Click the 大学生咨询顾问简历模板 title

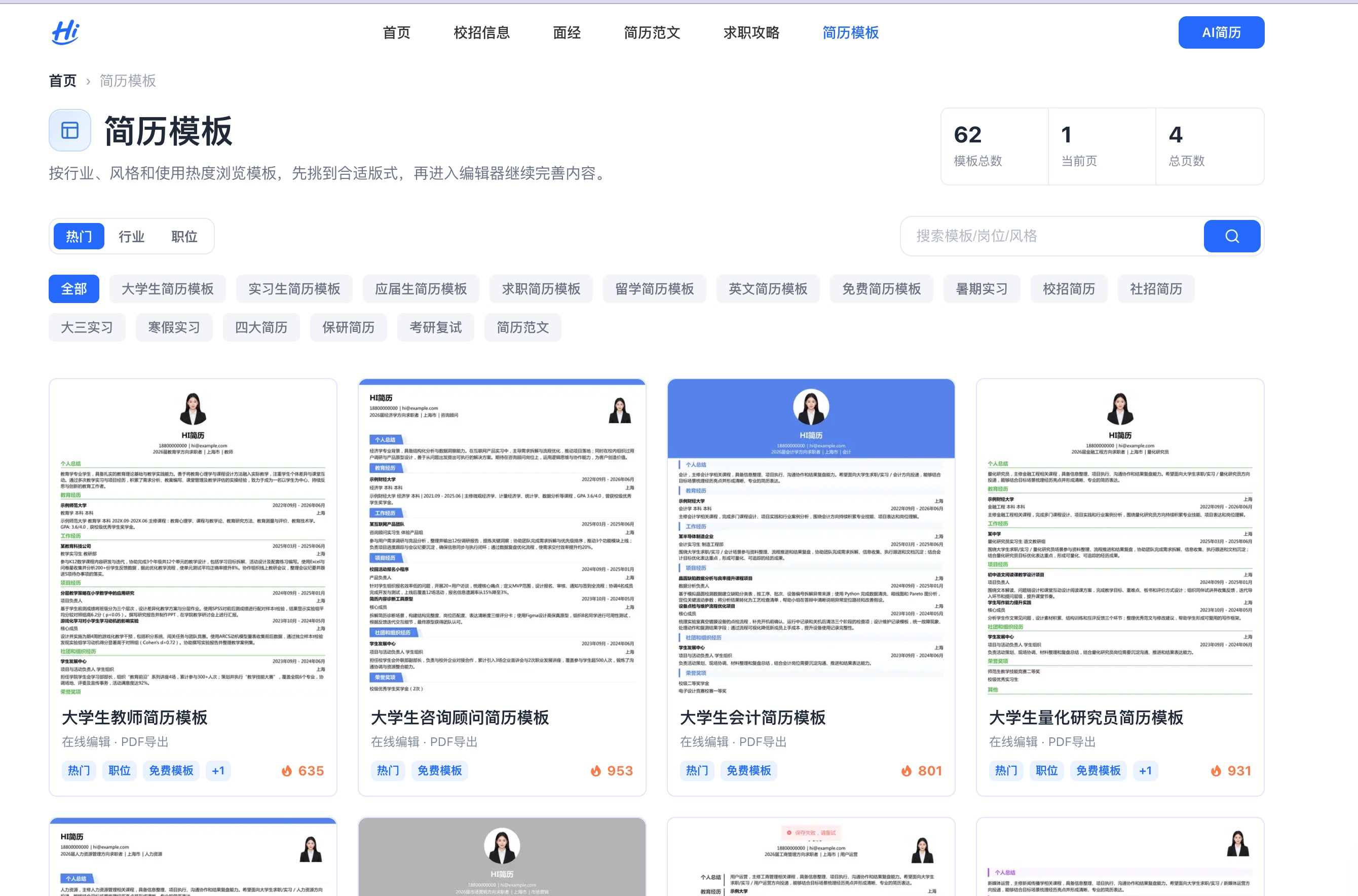[460, 717]
